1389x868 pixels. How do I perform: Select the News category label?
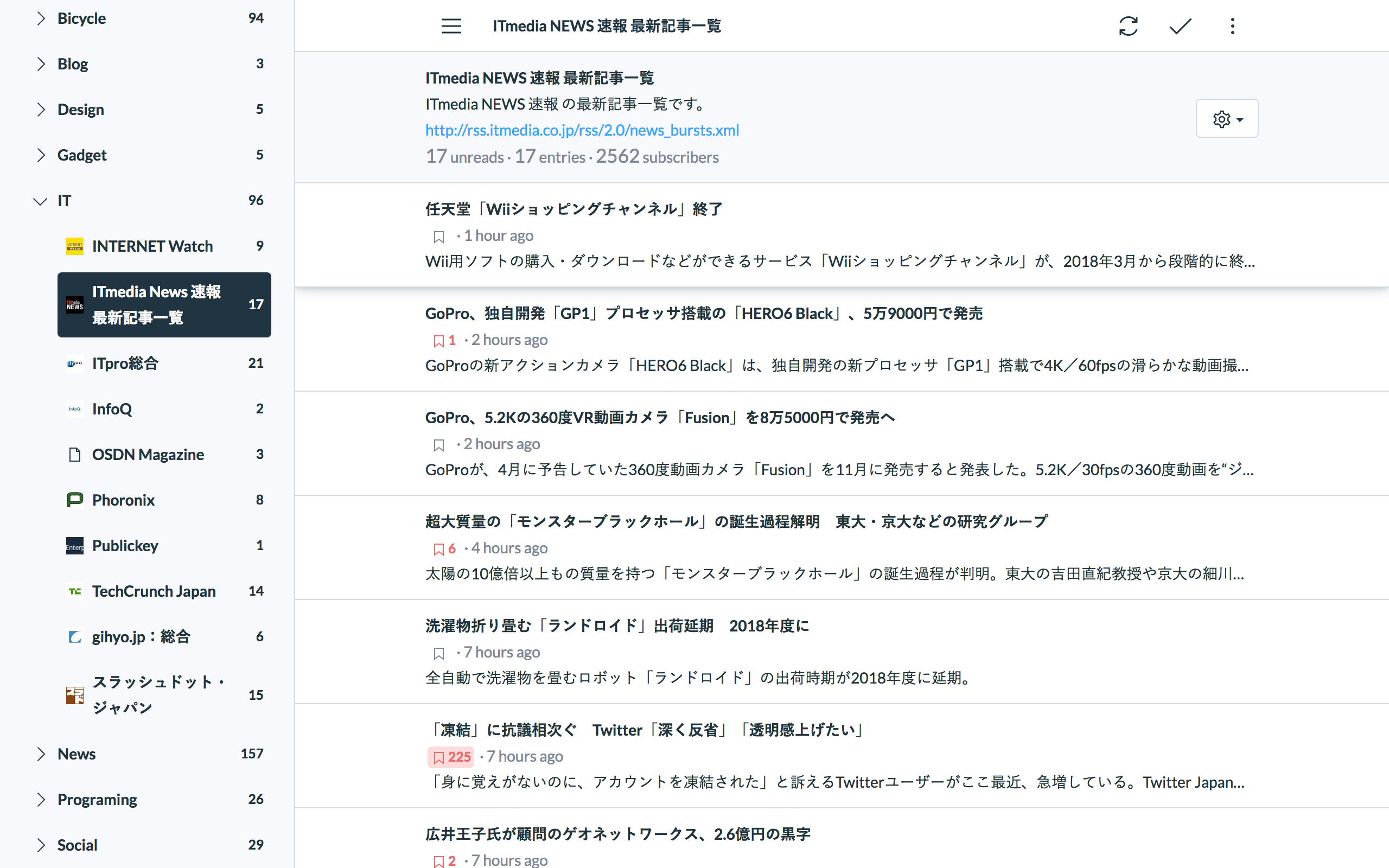coord(77,754)
